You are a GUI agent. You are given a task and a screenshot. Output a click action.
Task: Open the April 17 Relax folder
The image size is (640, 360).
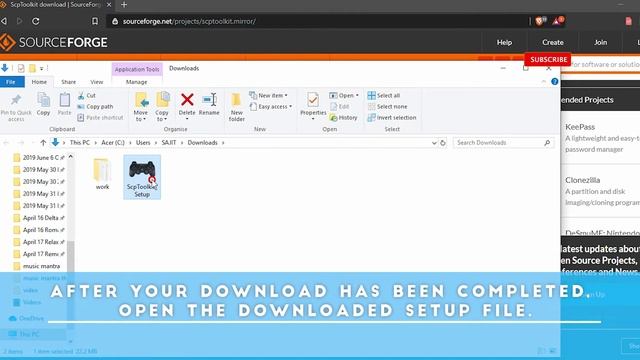click(x=39, y=242)
